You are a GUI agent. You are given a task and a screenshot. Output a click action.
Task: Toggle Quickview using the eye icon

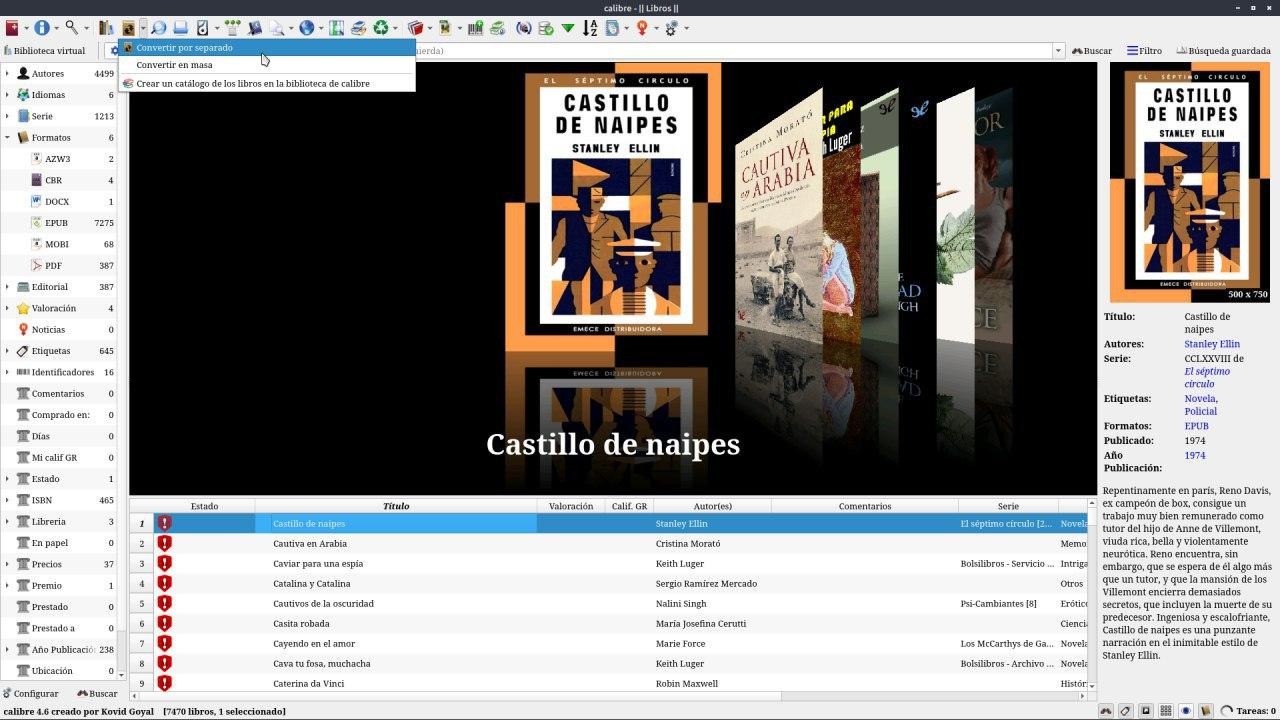click(1186, 711)
